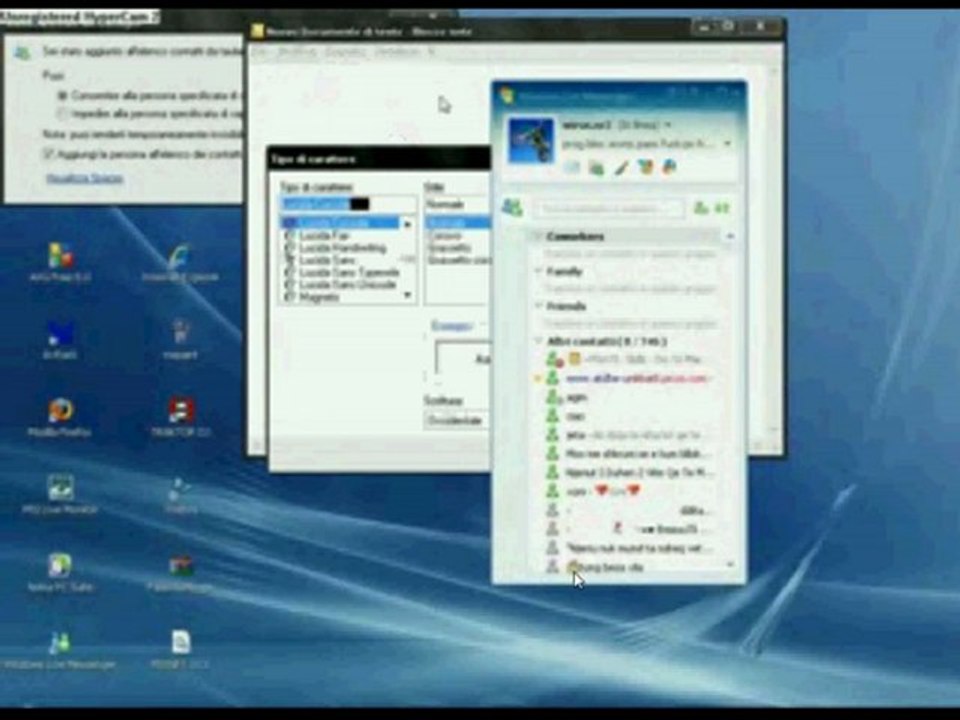
Task: Click the pen icon in Messenger toolbar
Action: (x=621, y=167)
